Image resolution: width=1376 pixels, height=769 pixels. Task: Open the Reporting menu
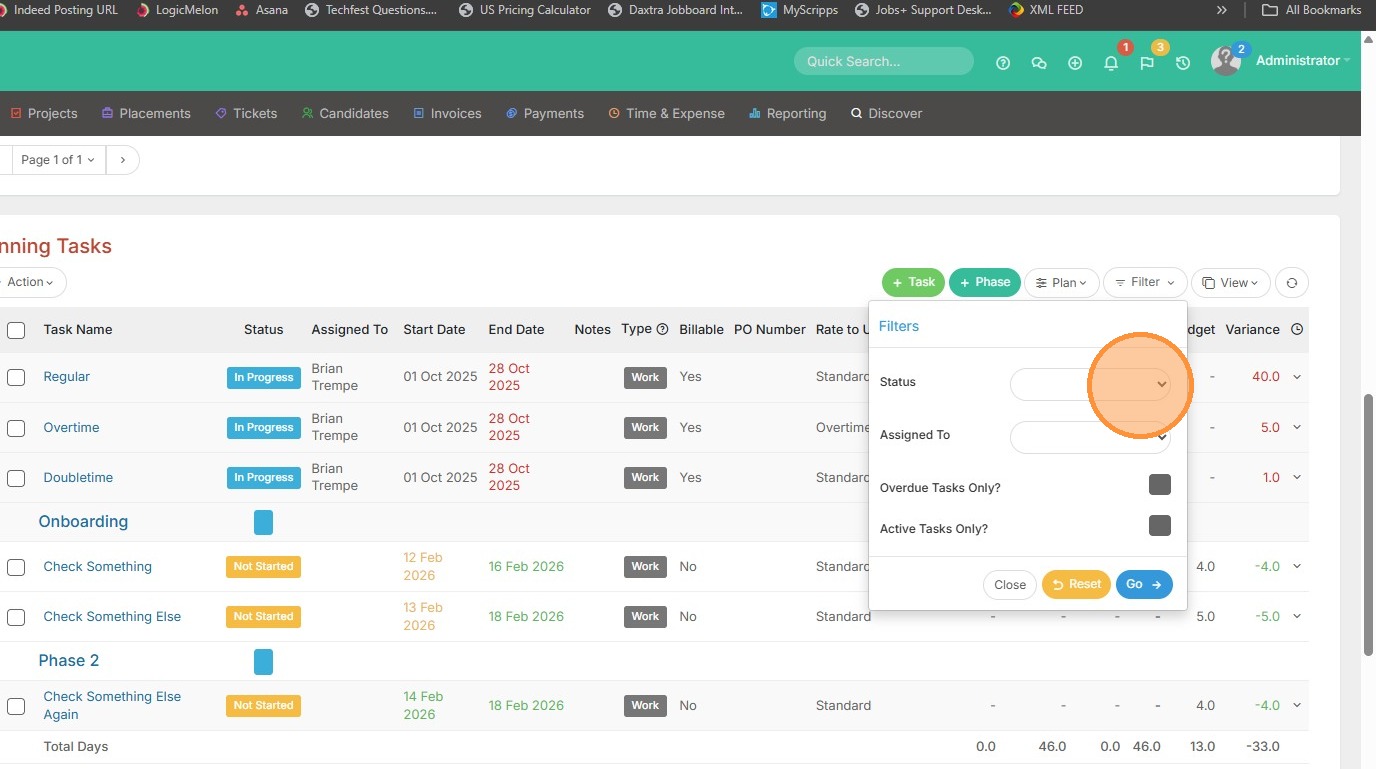[x=788, y=113]
